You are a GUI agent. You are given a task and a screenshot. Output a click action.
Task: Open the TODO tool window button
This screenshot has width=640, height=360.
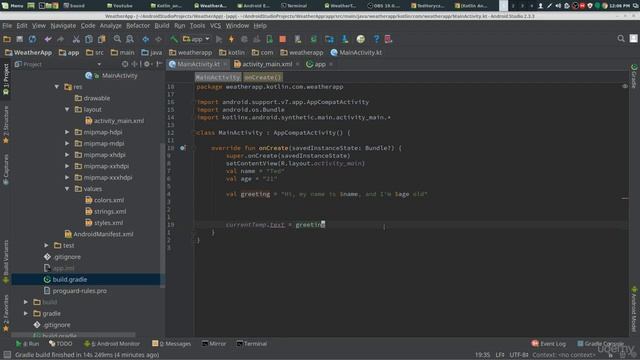click(x=60, y=344)
